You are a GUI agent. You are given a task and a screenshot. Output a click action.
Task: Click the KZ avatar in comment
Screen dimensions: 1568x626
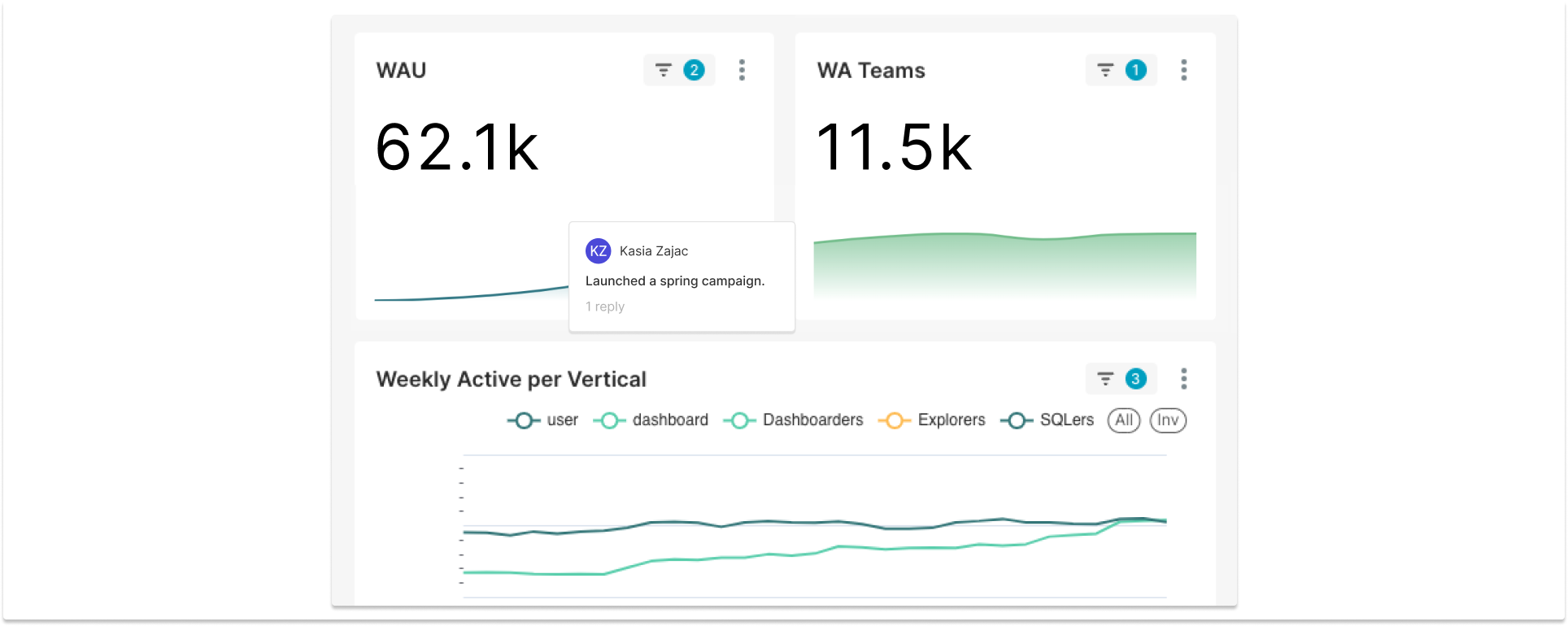(x=599, y=251)
